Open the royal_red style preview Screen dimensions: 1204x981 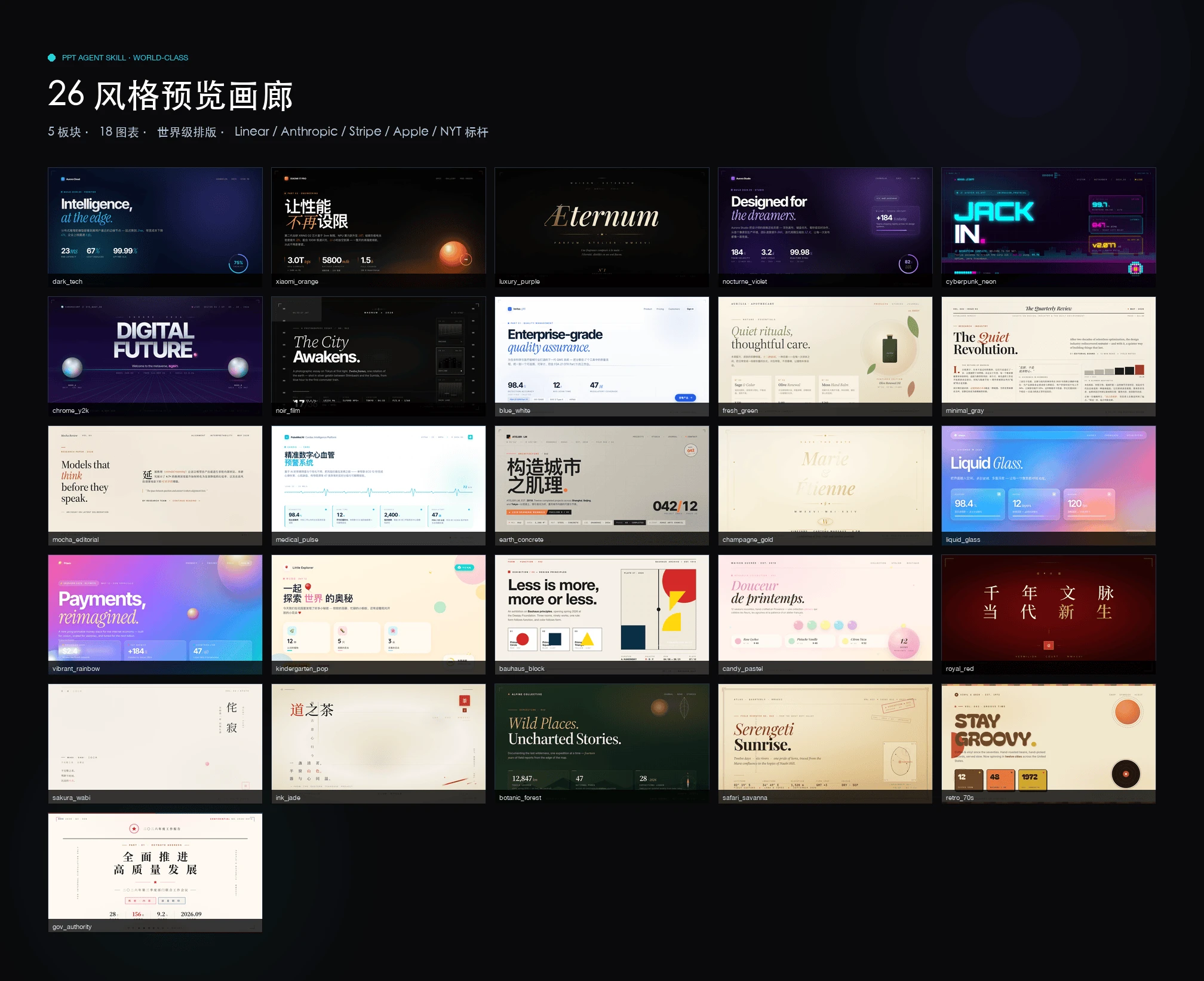pyautogui.click(x=1049, y=614)
